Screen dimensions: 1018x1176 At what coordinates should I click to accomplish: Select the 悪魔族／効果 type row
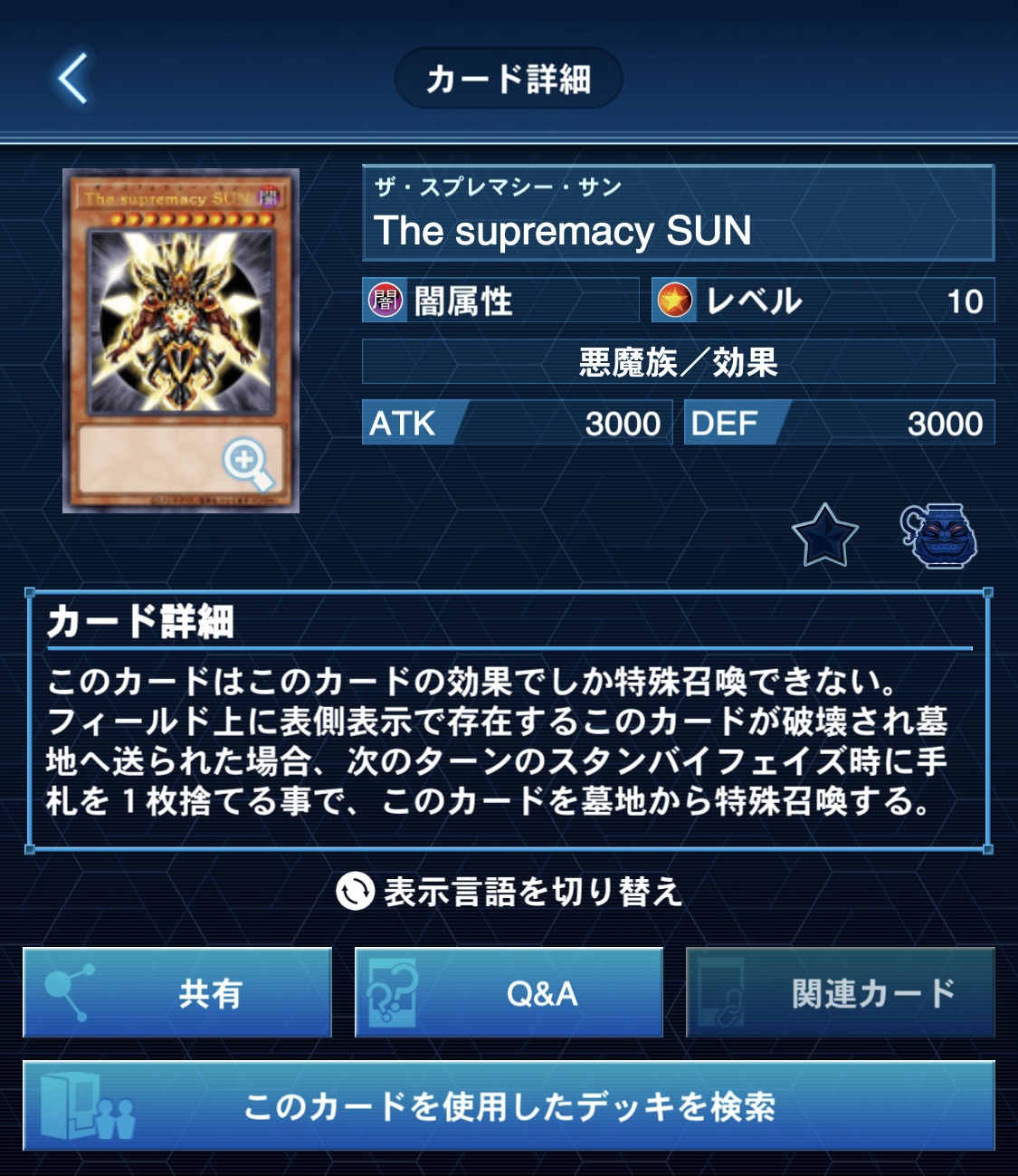(x=679, y=362)
